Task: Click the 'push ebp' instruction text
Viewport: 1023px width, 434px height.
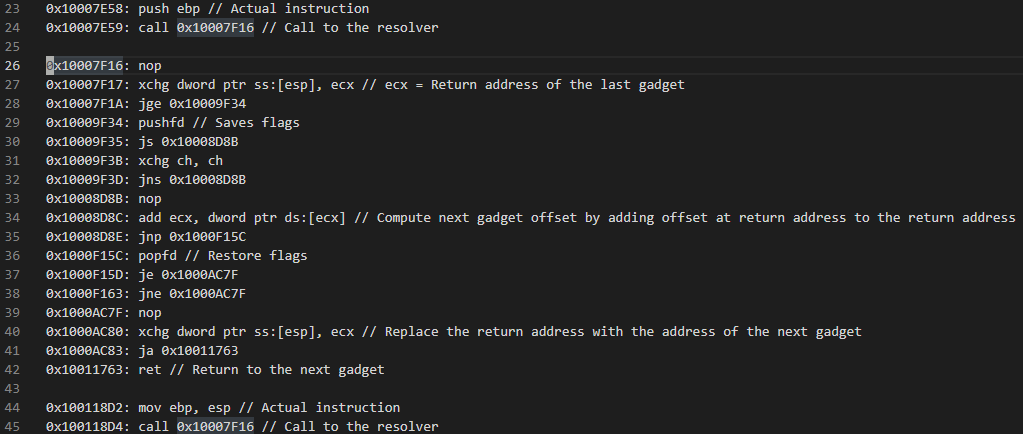Action: 169,9
